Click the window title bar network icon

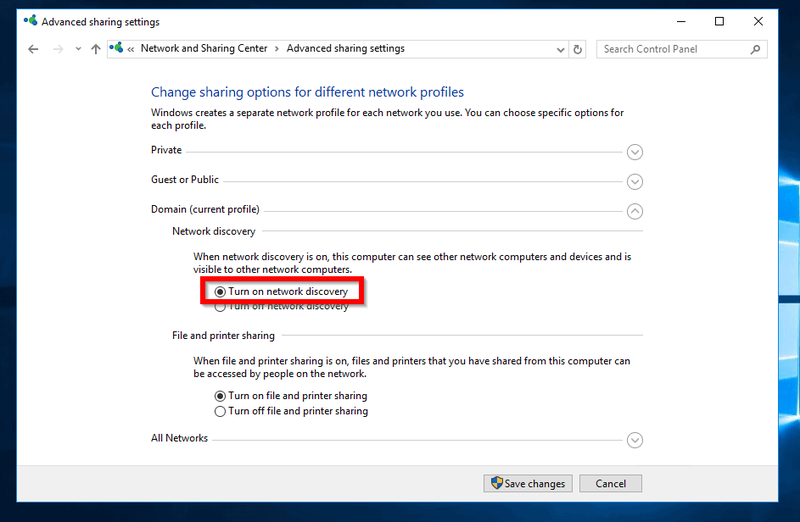coord(31,20)
